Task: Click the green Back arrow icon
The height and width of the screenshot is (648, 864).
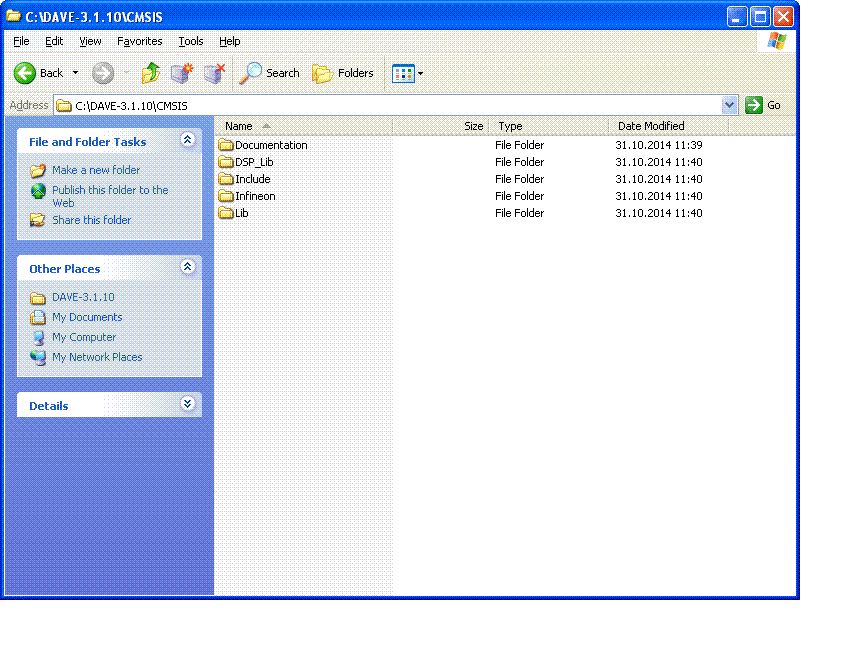Action: pyautogui.click(x=25, y=73)
